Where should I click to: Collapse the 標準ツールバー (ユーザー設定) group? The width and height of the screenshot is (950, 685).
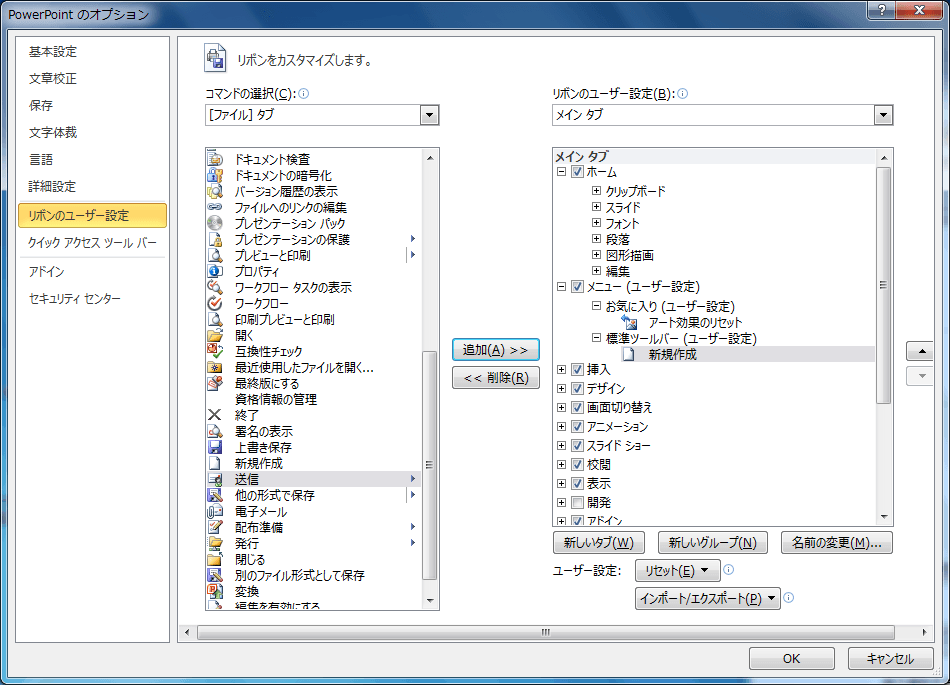click(596, 338)
